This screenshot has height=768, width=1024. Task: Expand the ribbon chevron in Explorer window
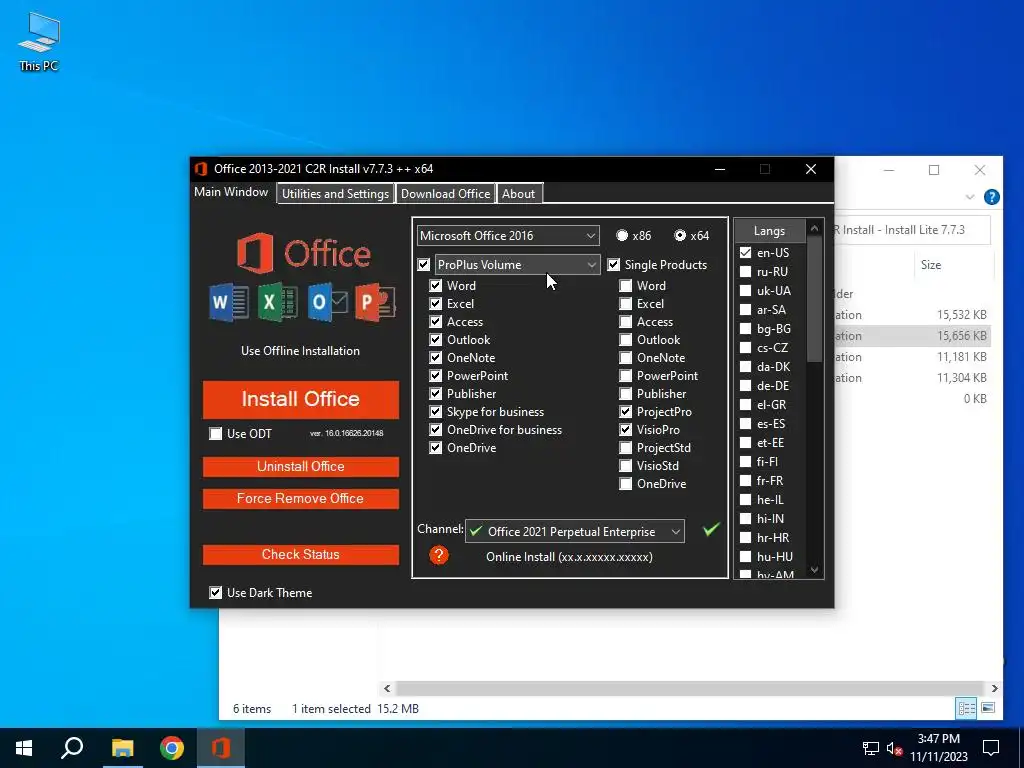(x=970, y=197)
